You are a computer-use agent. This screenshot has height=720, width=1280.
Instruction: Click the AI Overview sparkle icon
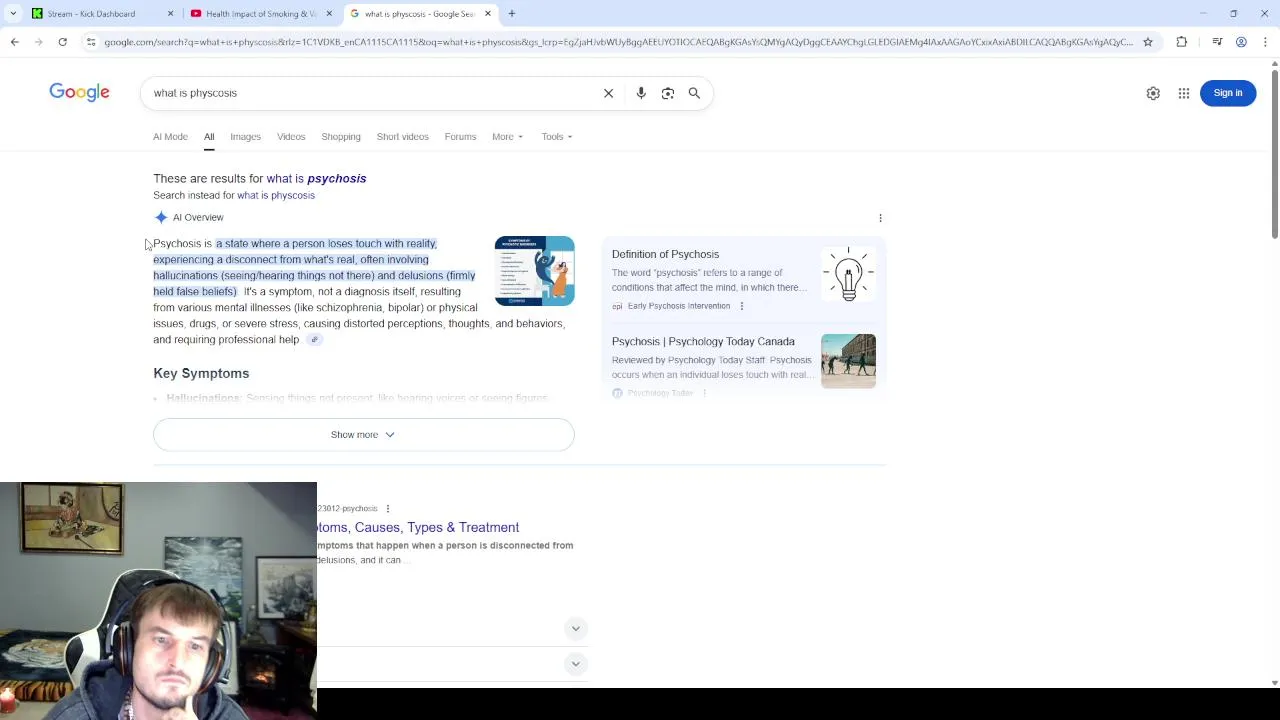(161, 217)
